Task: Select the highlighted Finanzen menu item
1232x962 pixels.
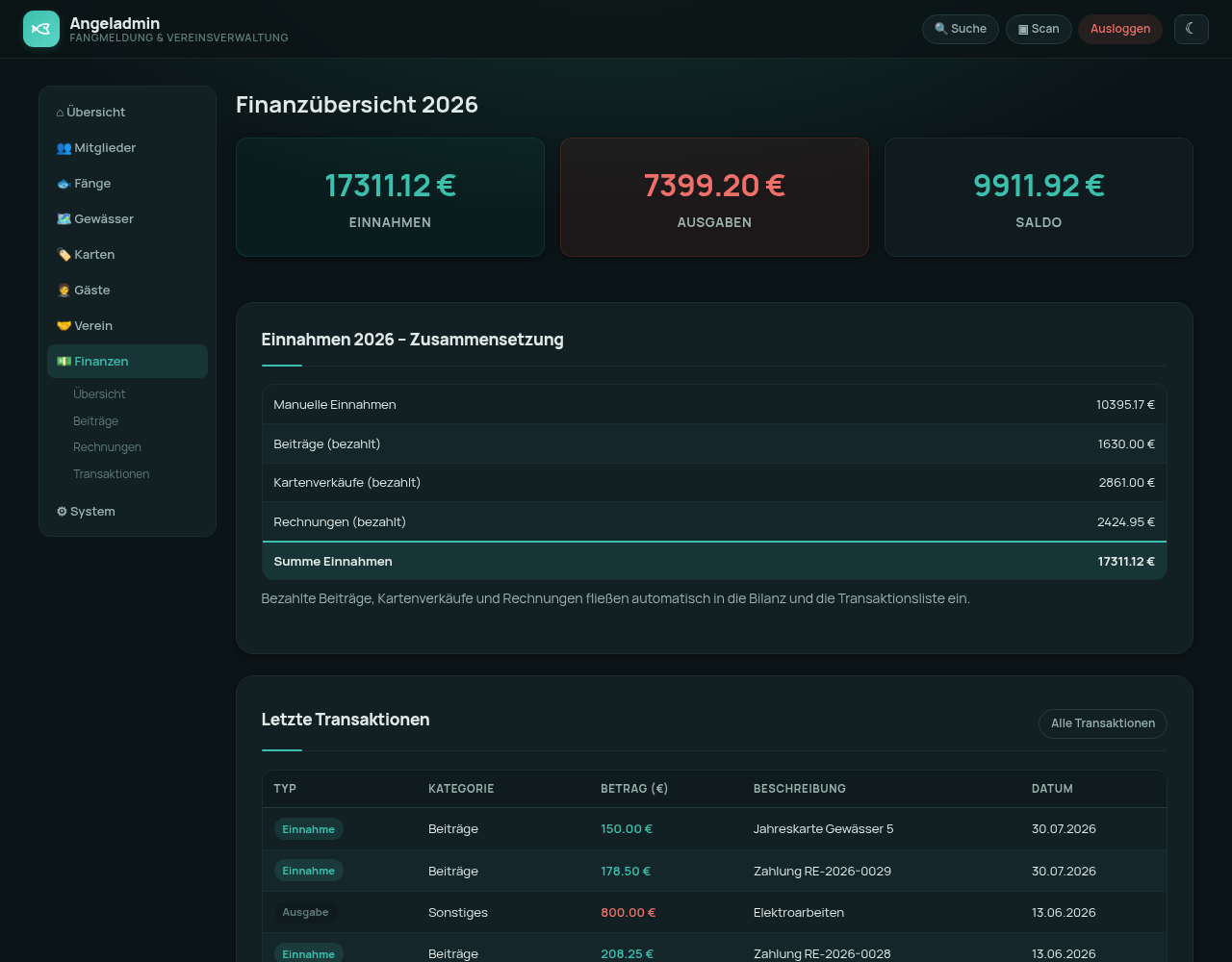Action: (x=127, y=362)
